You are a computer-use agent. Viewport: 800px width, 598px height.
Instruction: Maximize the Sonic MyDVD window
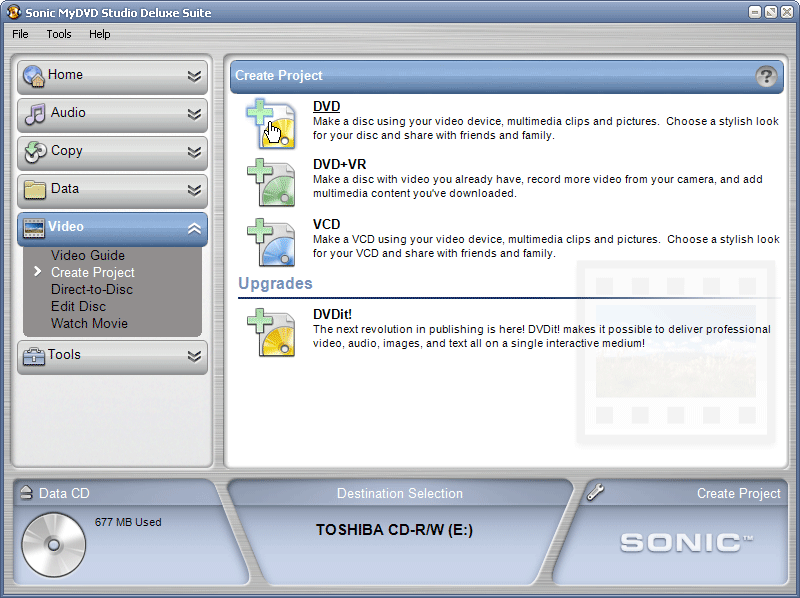771,12
